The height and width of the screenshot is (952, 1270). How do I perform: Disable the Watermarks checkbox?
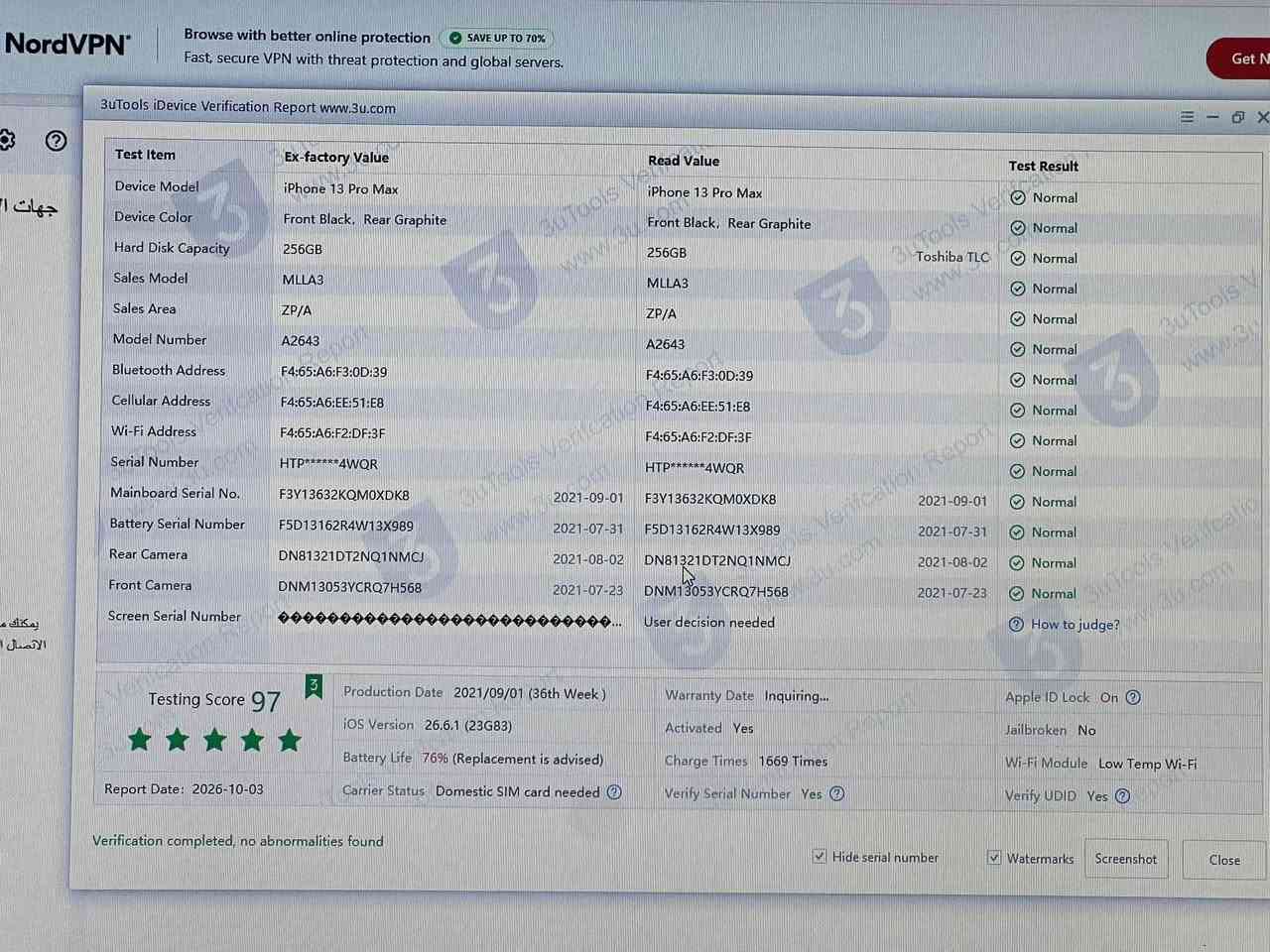[994, 857]
